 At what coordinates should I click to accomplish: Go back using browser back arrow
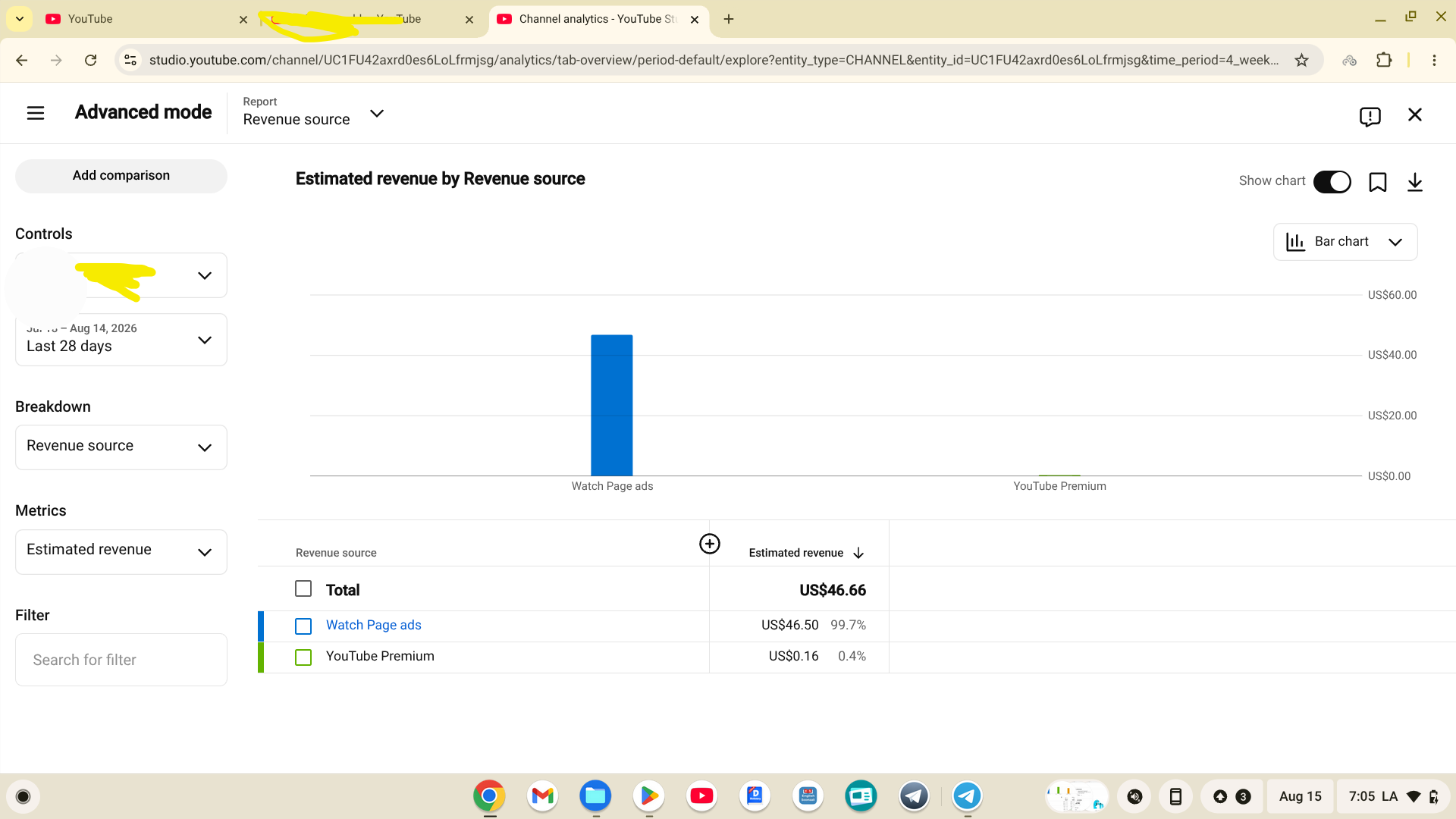(x=22, y=60)
